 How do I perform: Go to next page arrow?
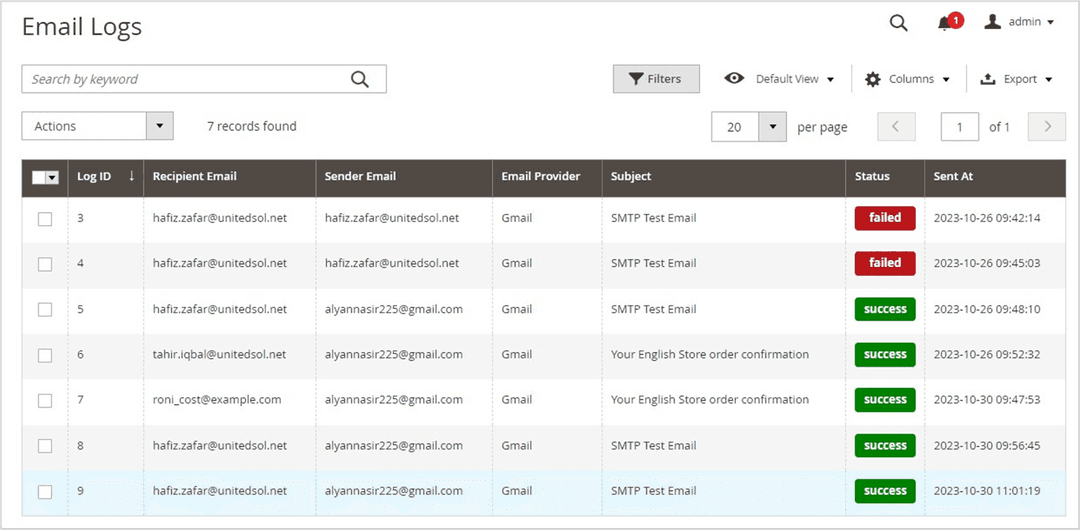pos(1047,127)
